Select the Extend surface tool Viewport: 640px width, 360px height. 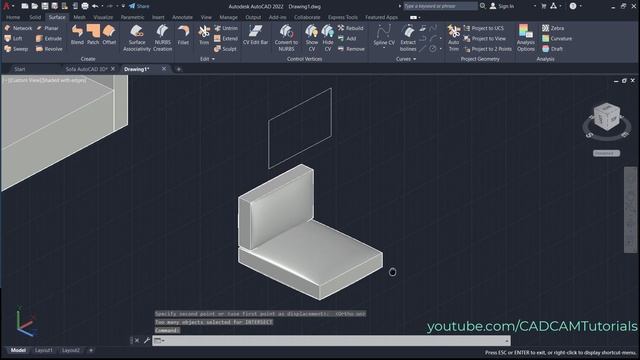tap(226, 38)
